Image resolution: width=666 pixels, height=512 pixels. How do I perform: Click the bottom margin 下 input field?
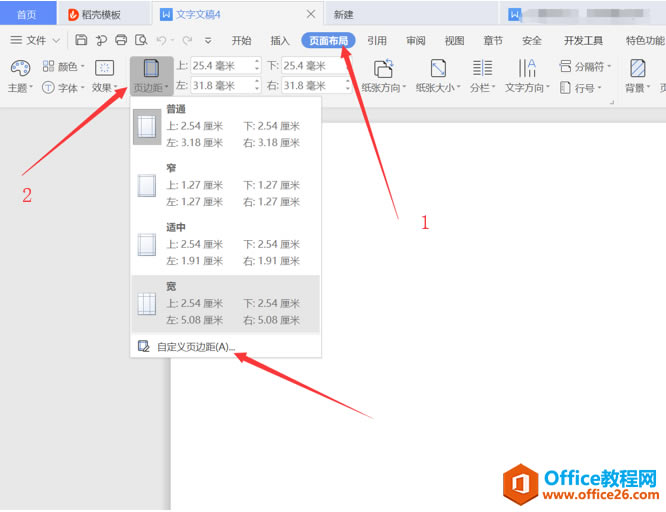312,65
